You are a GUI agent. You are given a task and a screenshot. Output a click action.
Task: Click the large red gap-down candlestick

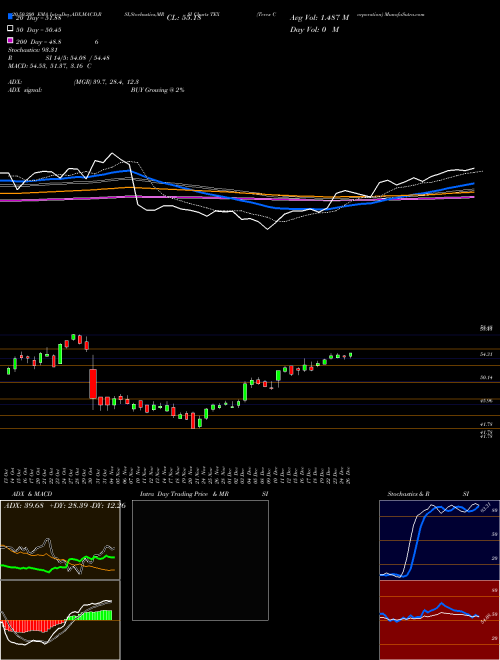click(x=93, y=383)
